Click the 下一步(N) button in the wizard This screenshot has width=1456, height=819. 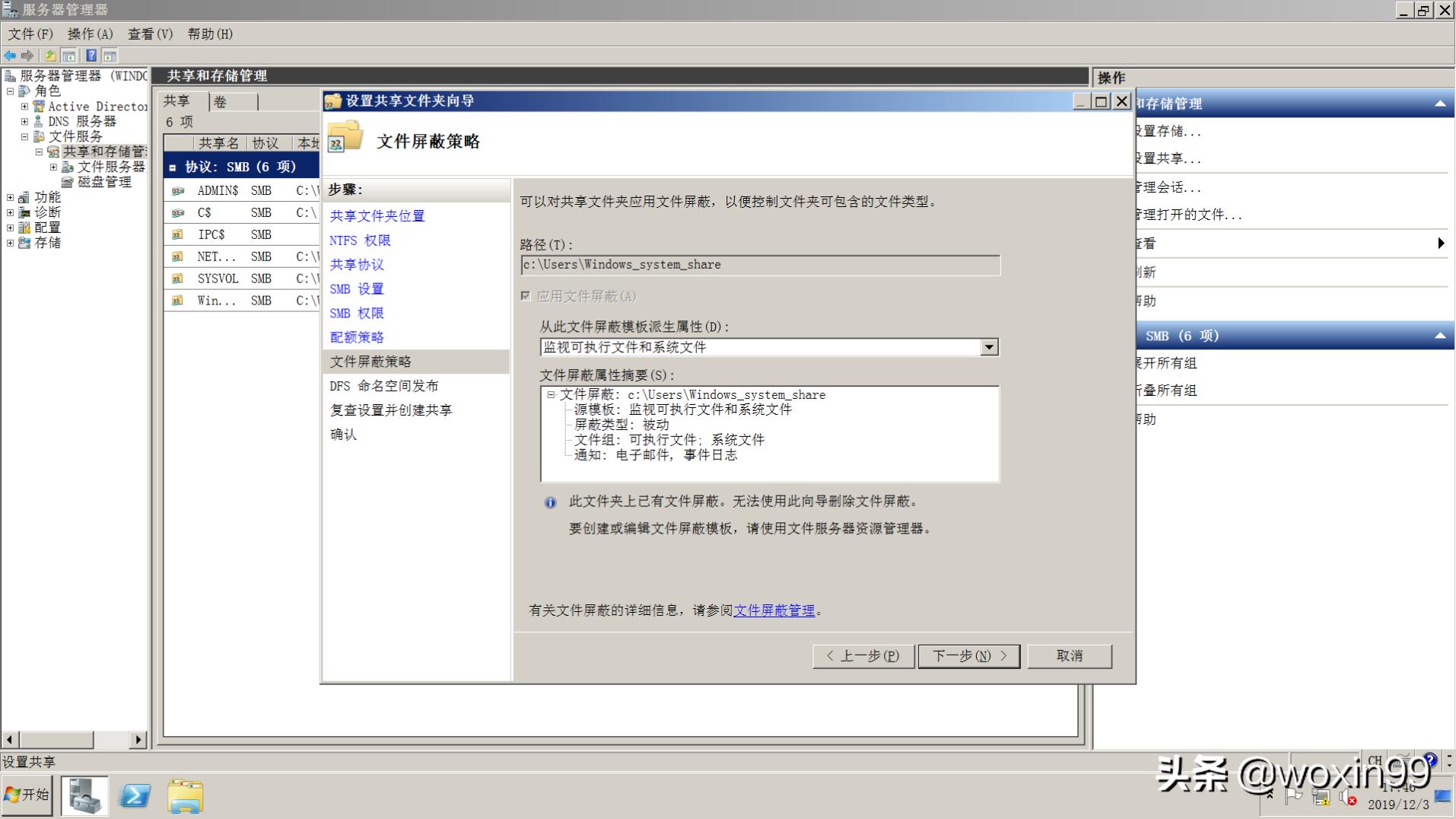coord(969,655)
